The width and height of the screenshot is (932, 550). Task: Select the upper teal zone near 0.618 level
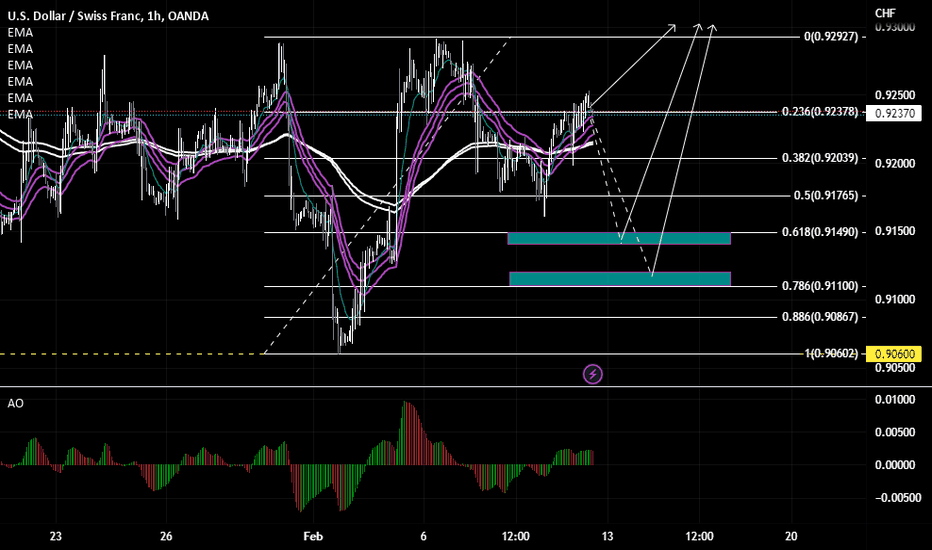pyautogui.click(x=619, y=238)
